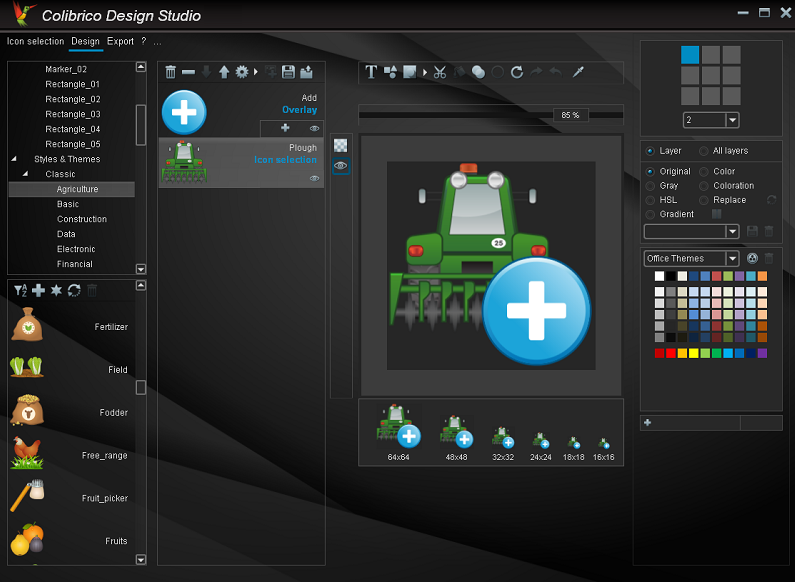Collapse the Styles & Themes tree node
This screenshot has width=795, height=582.
(x=14, y=159)
